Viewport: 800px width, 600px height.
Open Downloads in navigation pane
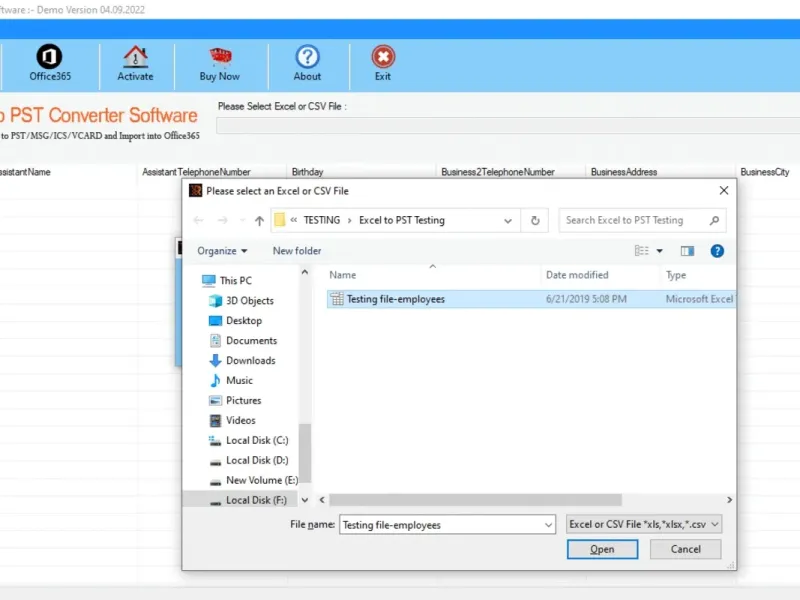click(x=242, y=360)
